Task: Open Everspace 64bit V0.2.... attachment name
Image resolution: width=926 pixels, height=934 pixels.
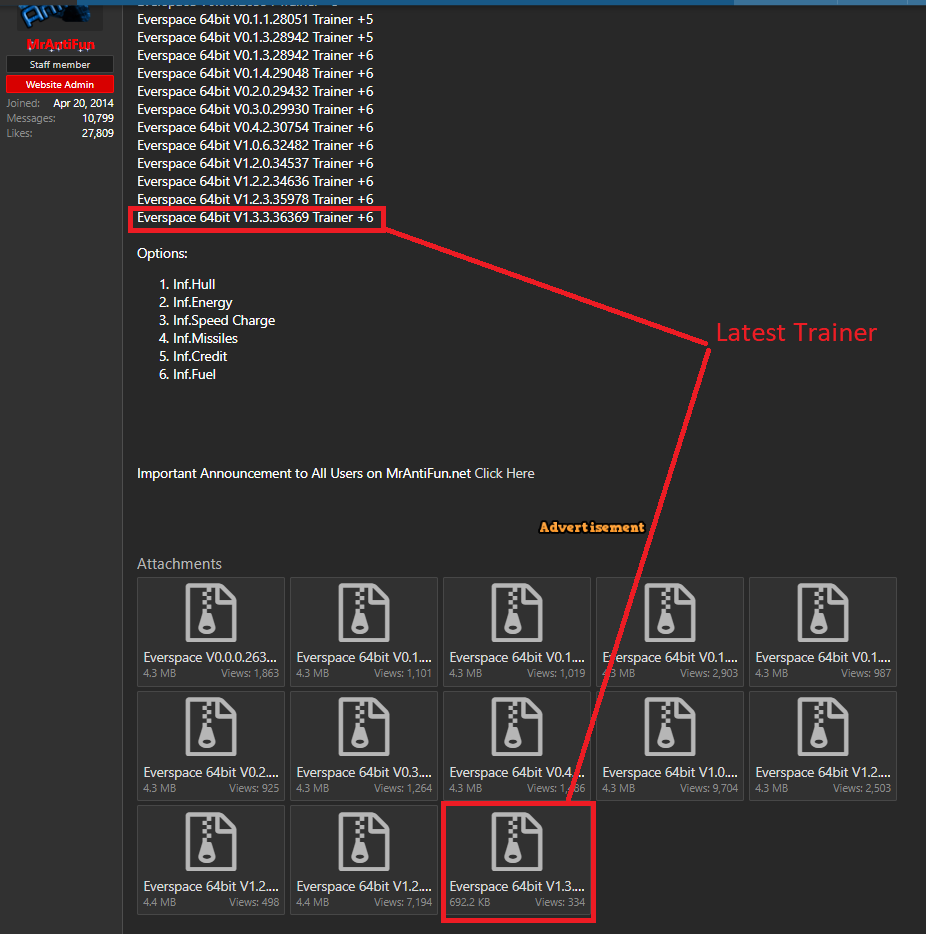Action: coord(211,773)
